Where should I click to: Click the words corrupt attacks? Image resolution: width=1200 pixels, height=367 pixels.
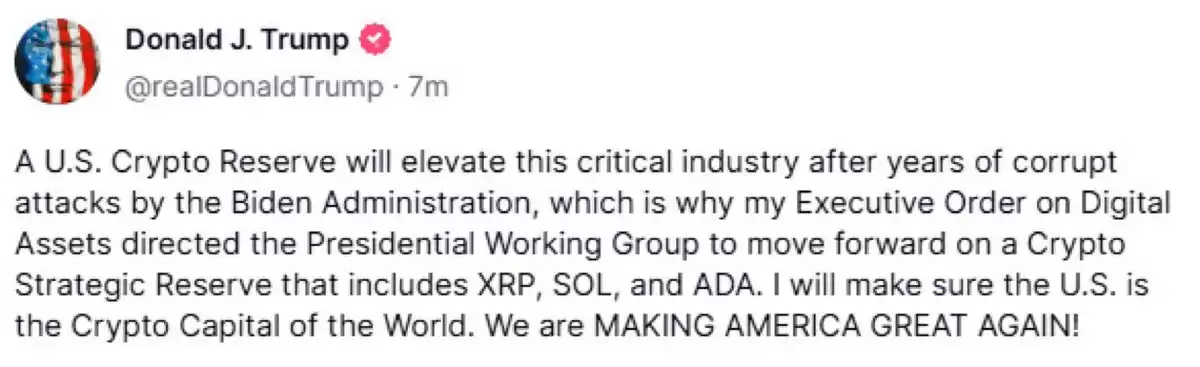568,184
